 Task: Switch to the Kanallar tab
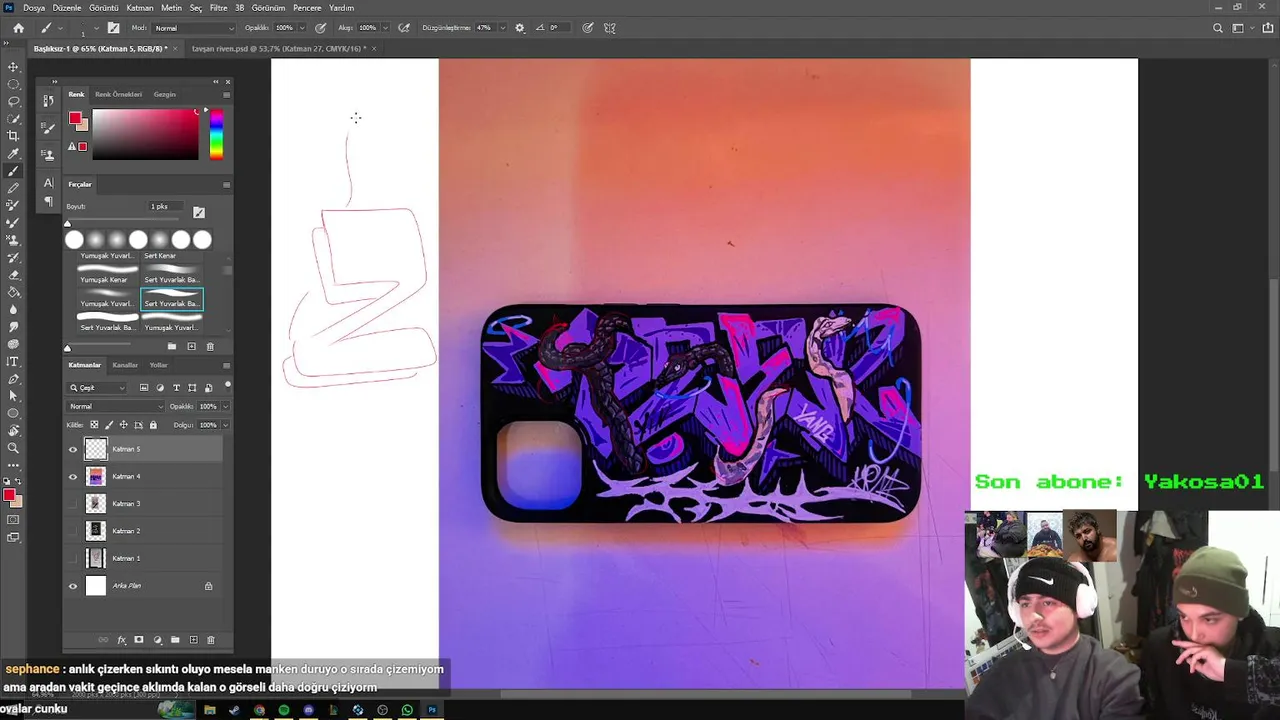click(x=125, y=365)
